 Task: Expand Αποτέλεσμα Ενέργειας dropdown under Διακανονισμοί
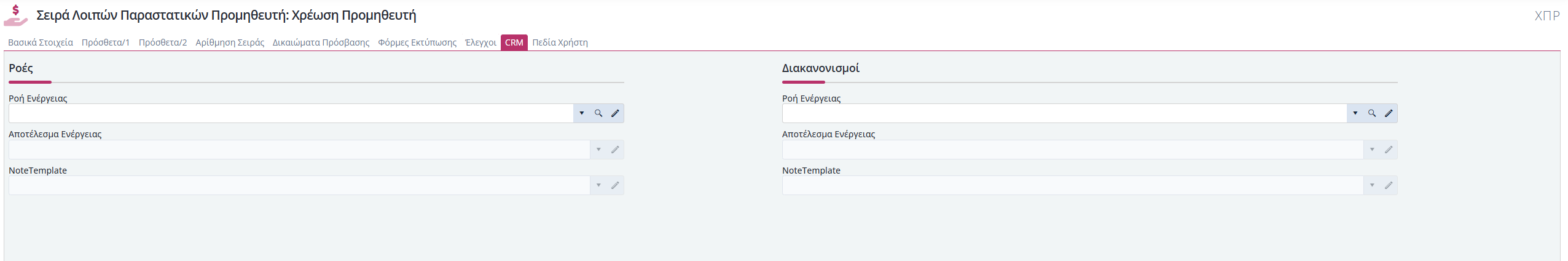1372,150
